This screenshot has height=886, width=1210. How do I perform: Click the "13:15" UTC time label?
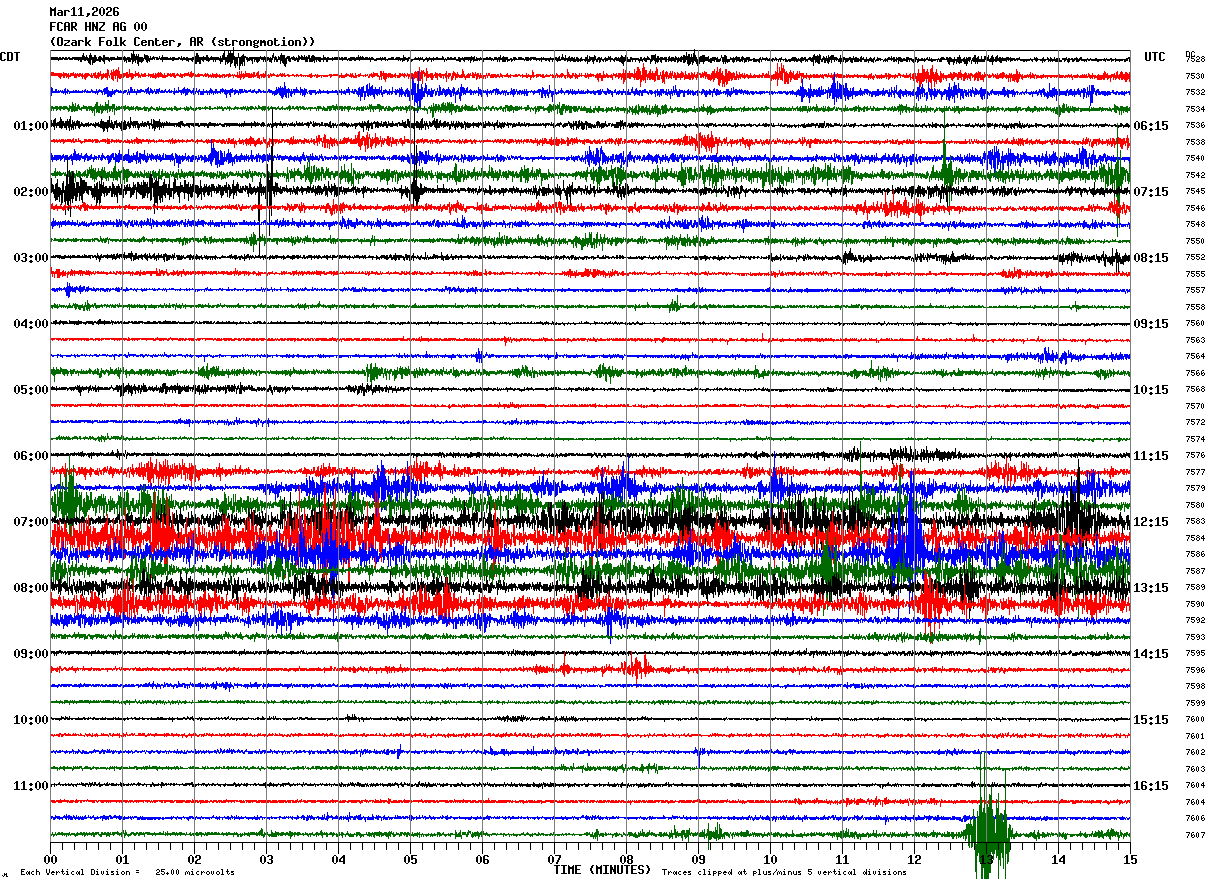[x=1151, y=588]
